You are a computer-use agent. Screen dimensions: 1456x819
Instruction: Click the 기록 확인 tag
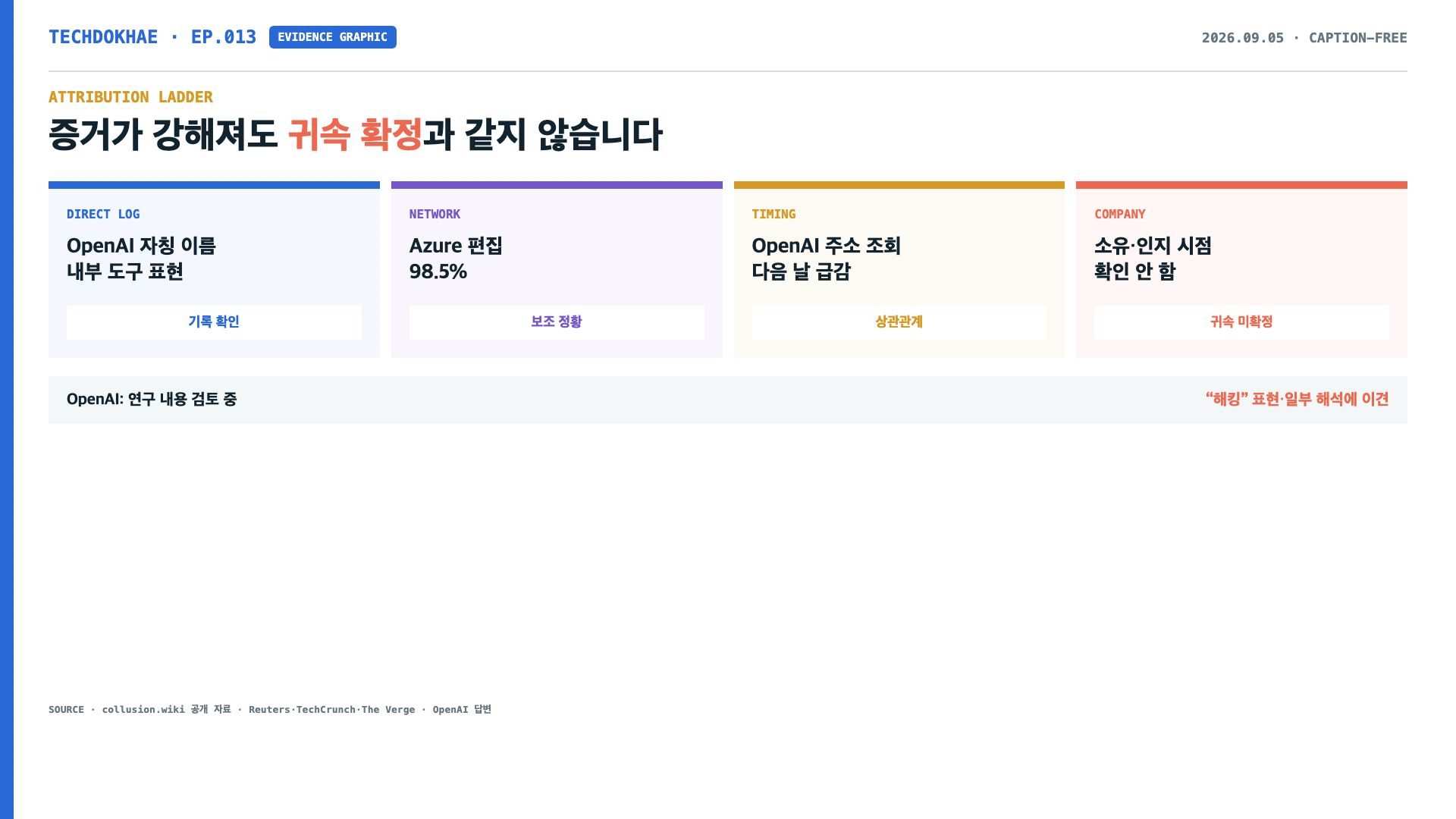click(x=214, y=322)
